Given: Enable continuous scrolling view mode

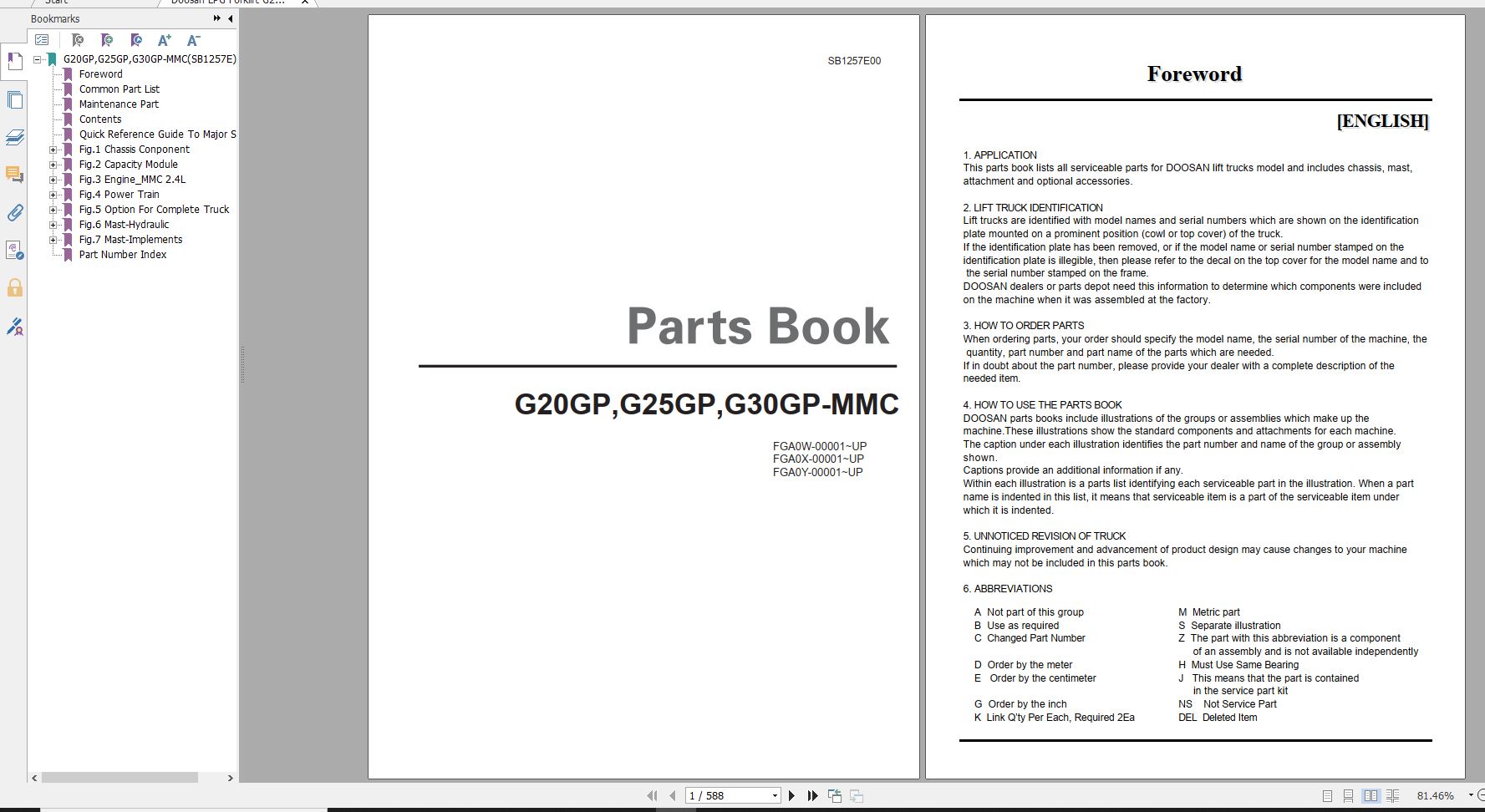Looking at the screenshot, I should 1348,795.
